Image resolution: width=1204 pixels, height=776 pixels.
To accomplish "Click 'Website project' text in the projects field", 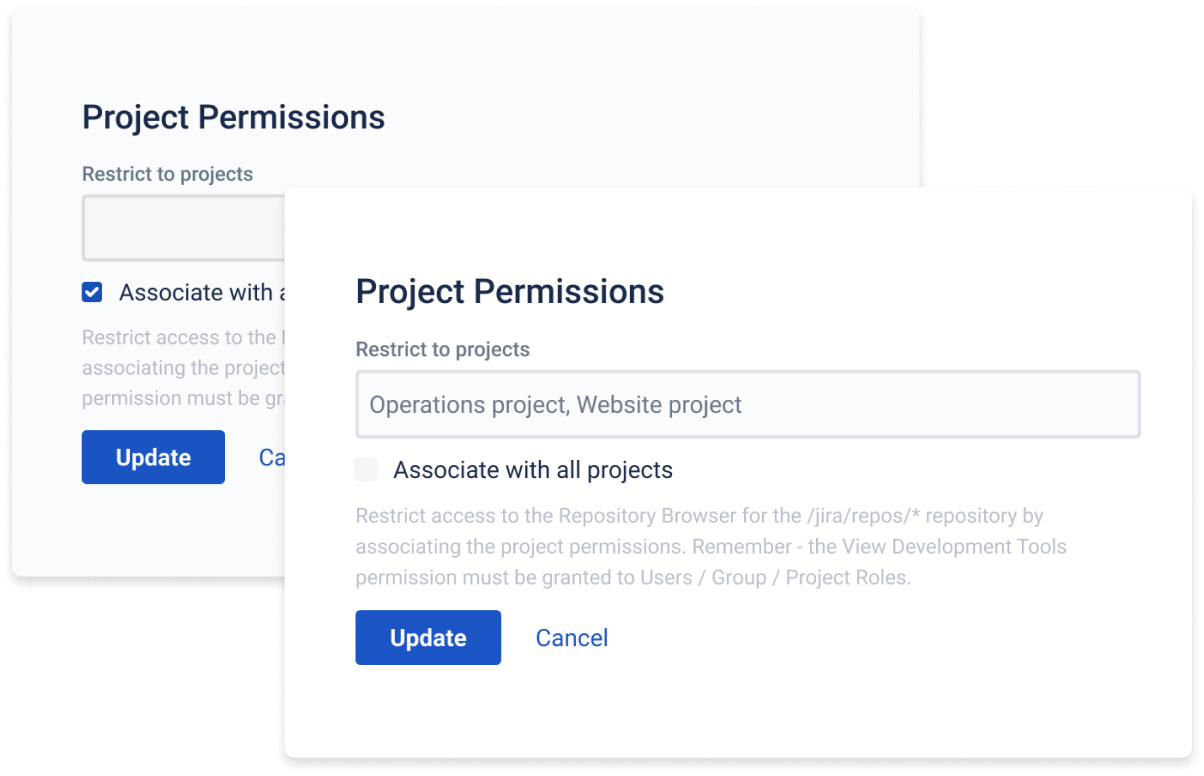I will [x=659, y=405].
